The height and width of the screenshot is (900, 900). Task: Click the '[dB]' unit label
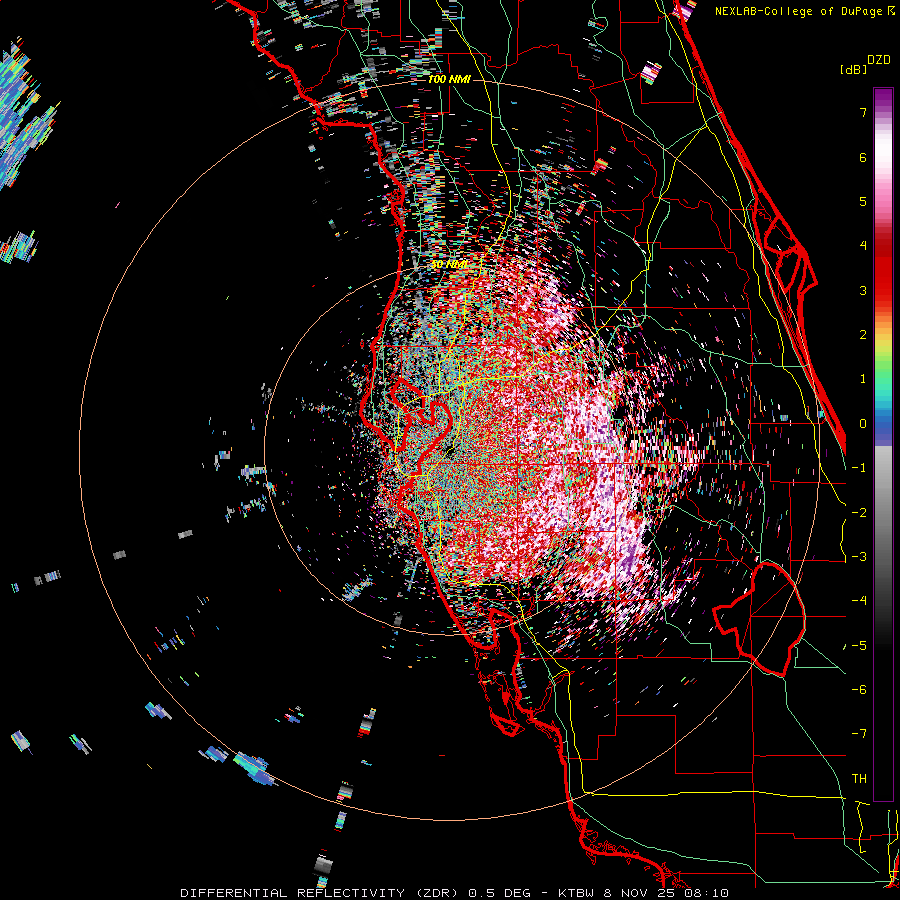click(x=853, y=69)
